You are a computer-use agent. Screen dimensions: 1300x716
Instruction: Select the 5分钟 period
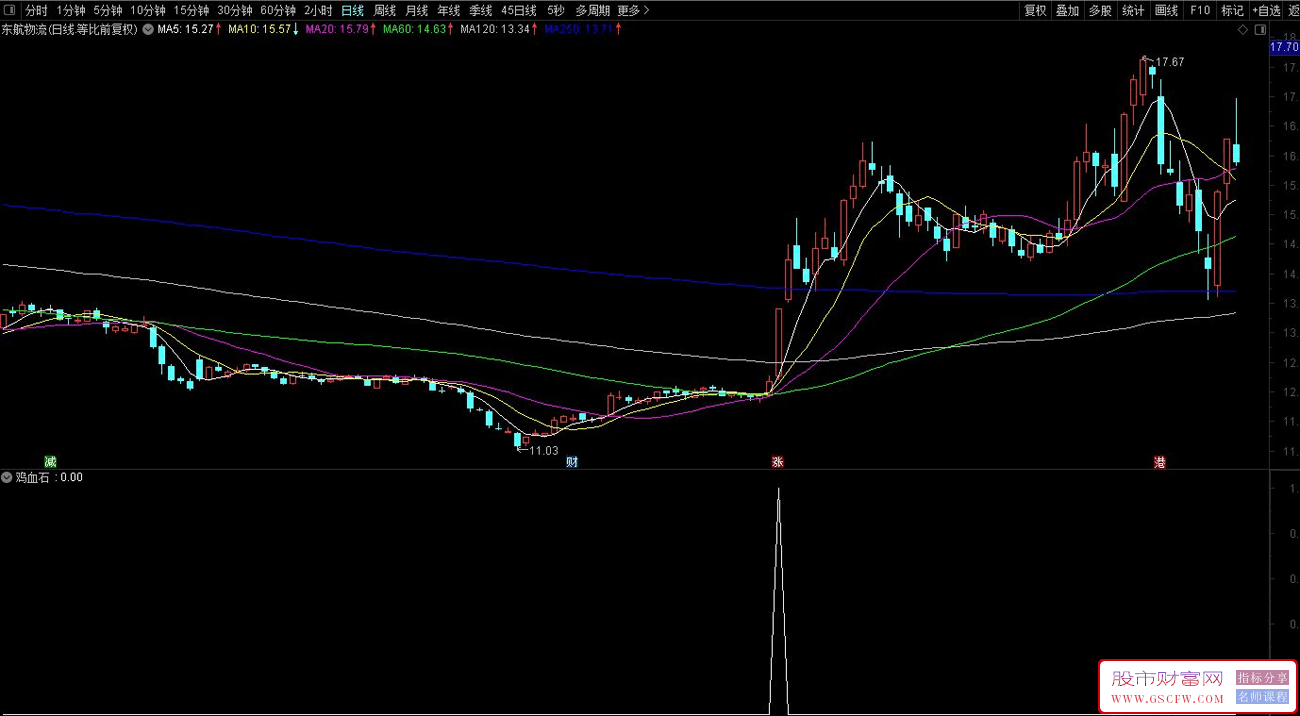point(109,10)
